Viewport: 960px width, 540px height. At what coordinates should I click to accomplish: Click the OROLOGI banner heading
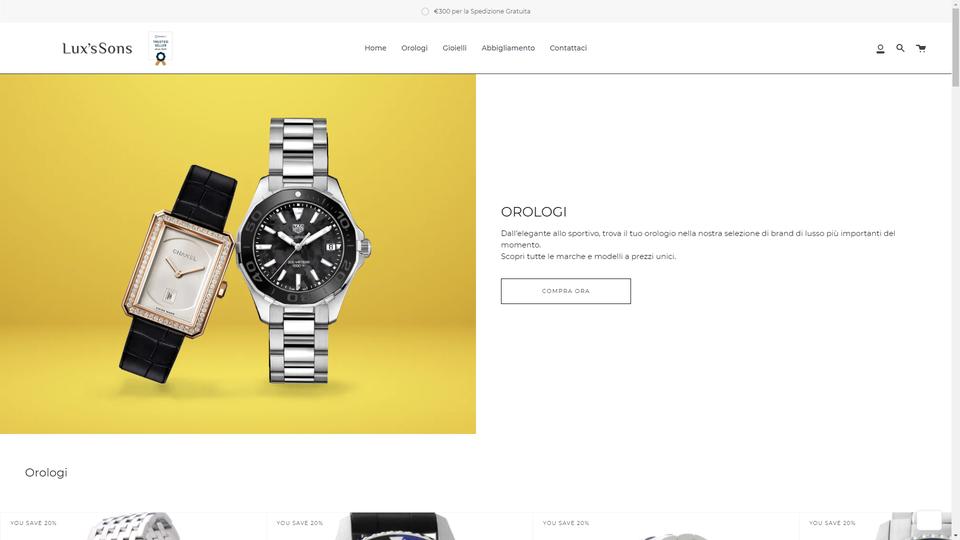click(534, 212)
